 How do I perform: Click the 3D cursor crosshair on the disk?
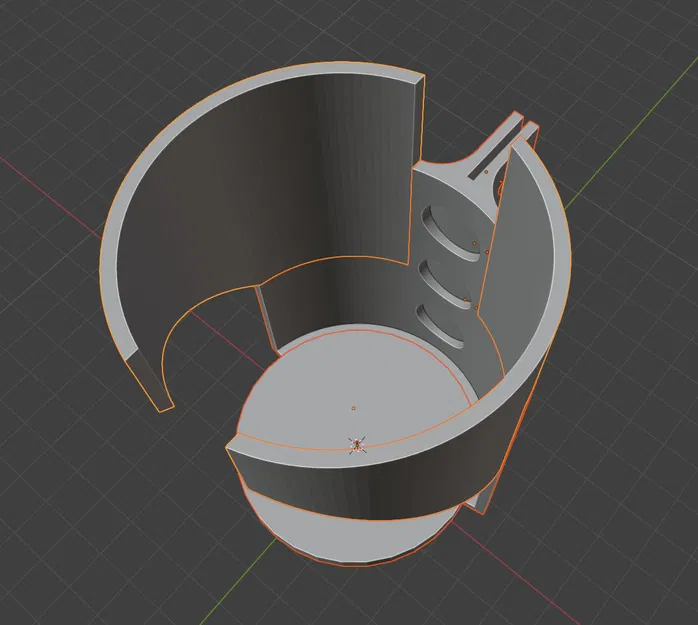pos(357,445)
